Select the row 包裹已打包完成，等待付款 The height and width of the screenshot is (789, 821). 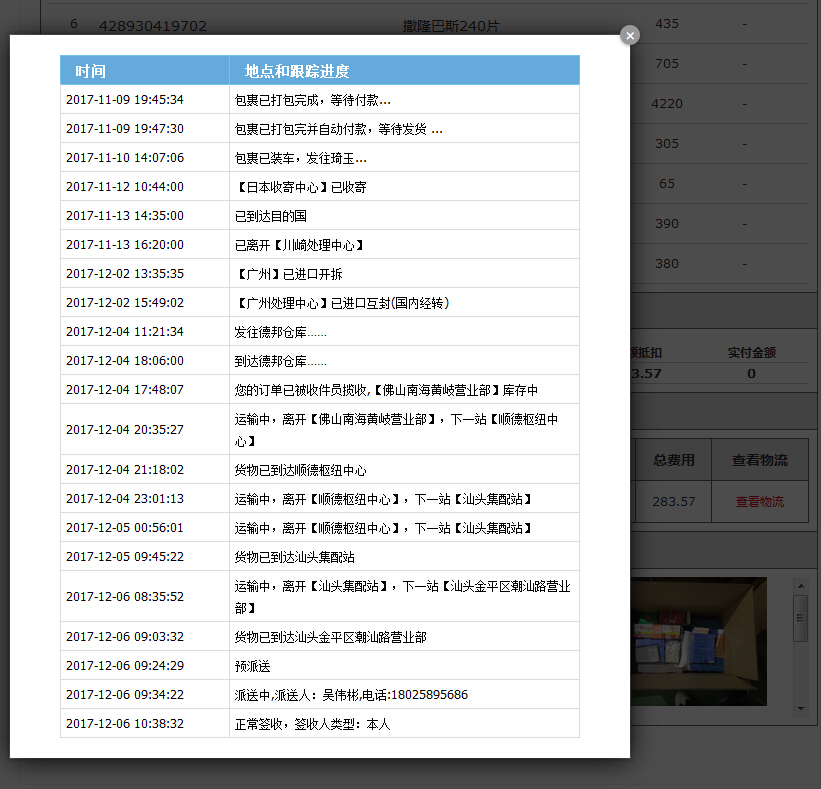[404, 99]
